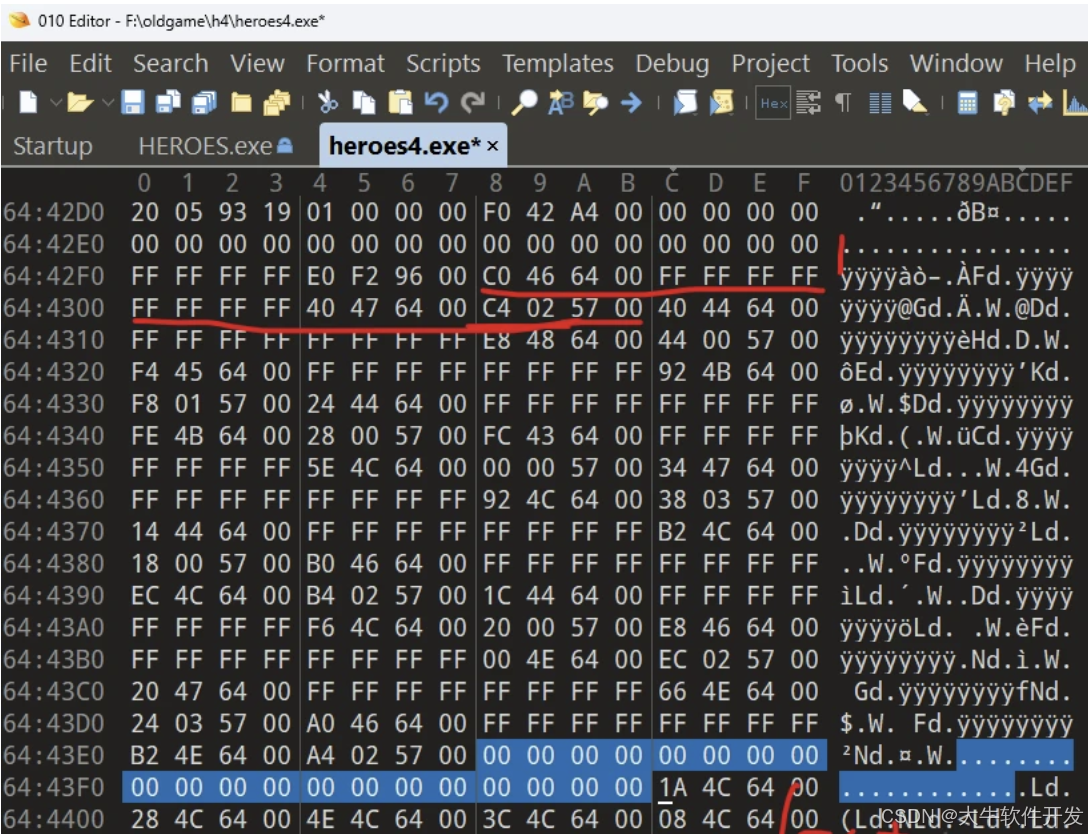Image resolution: width=1088 pixels, height=834 pixels.
Task: Click byte 5E in row 64:4350
Action: pos(321,468)
